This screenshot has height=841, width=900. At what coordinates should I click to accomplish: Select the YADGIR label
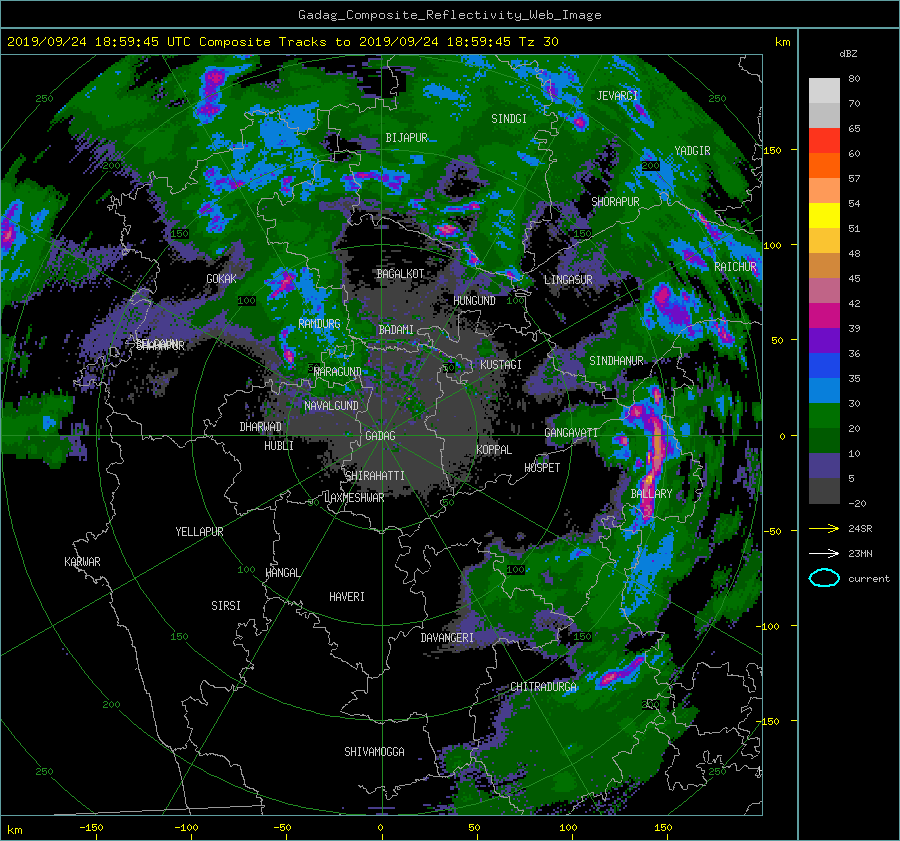(692, 151)
